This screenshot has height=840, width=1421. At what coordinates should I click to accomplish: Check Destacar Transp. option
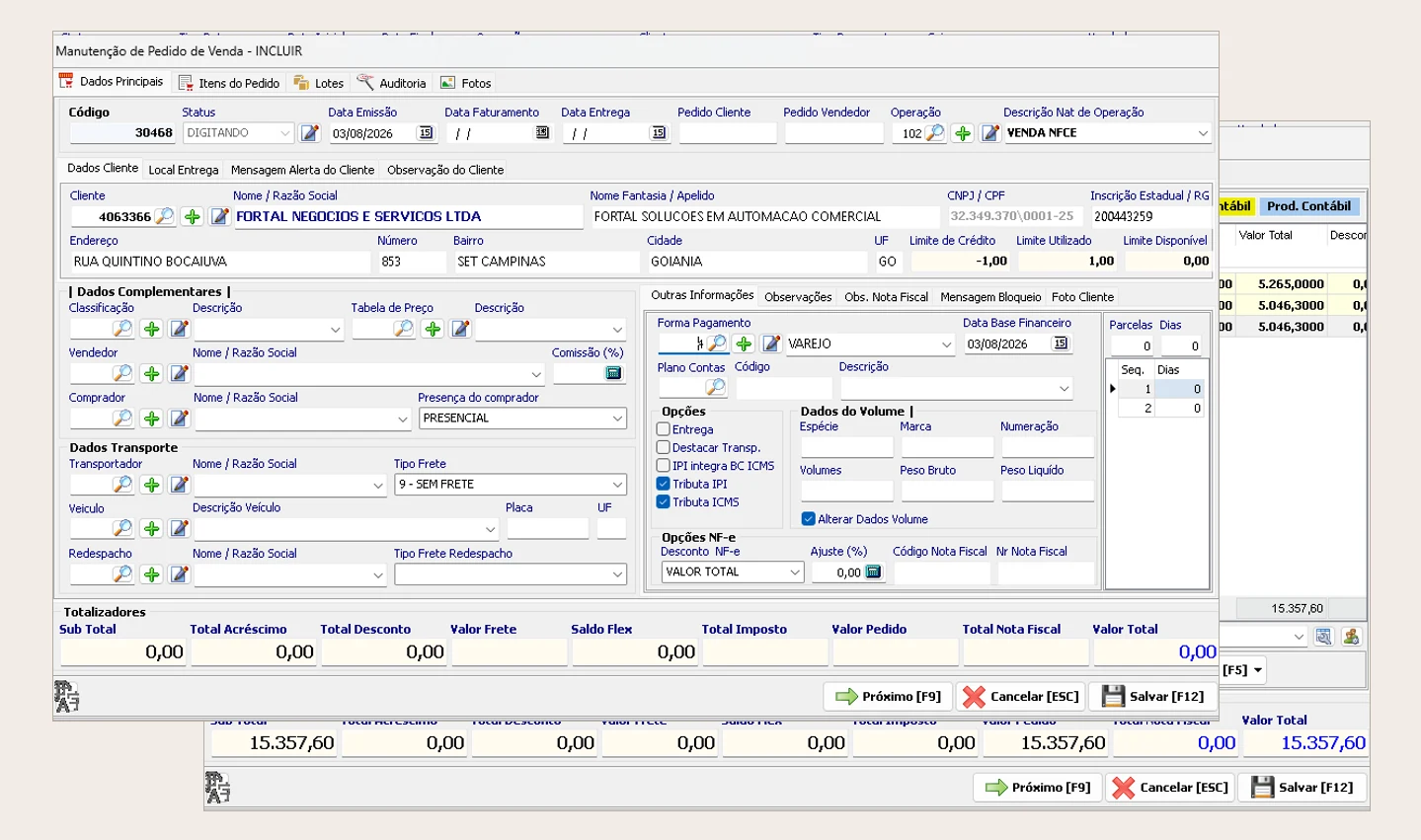coord(664,447)
